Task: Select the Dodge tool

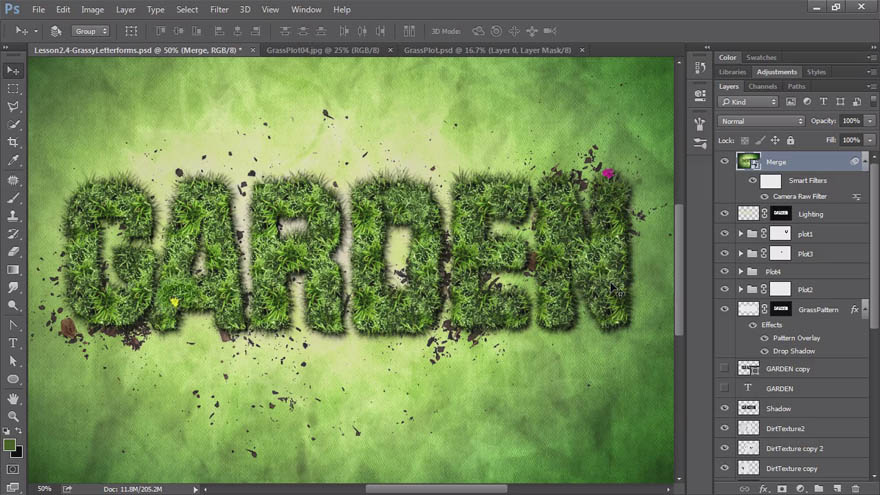Action: (13, 306)
